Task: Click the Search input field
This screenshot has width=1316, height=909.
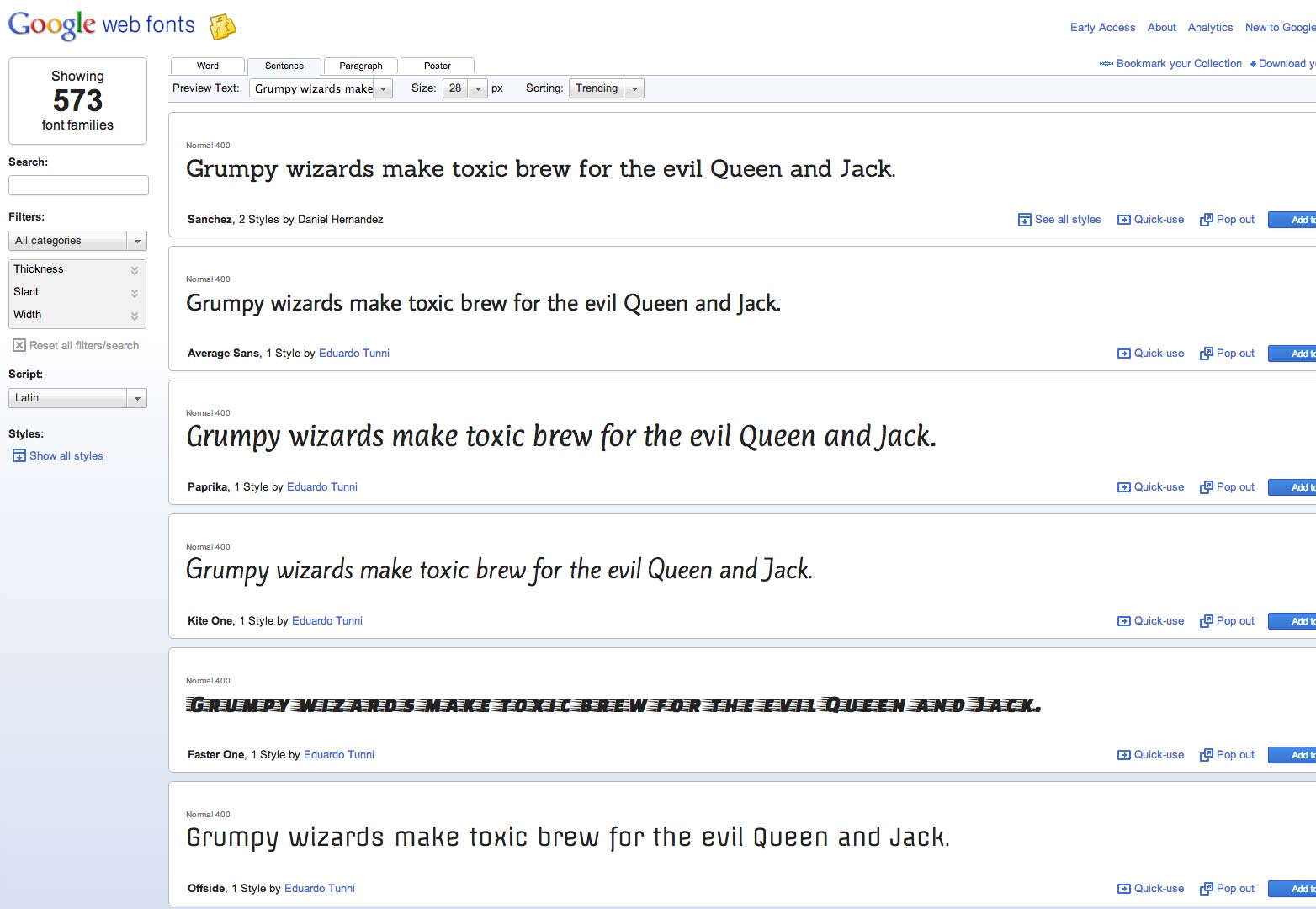Action: tap(78, 185)
